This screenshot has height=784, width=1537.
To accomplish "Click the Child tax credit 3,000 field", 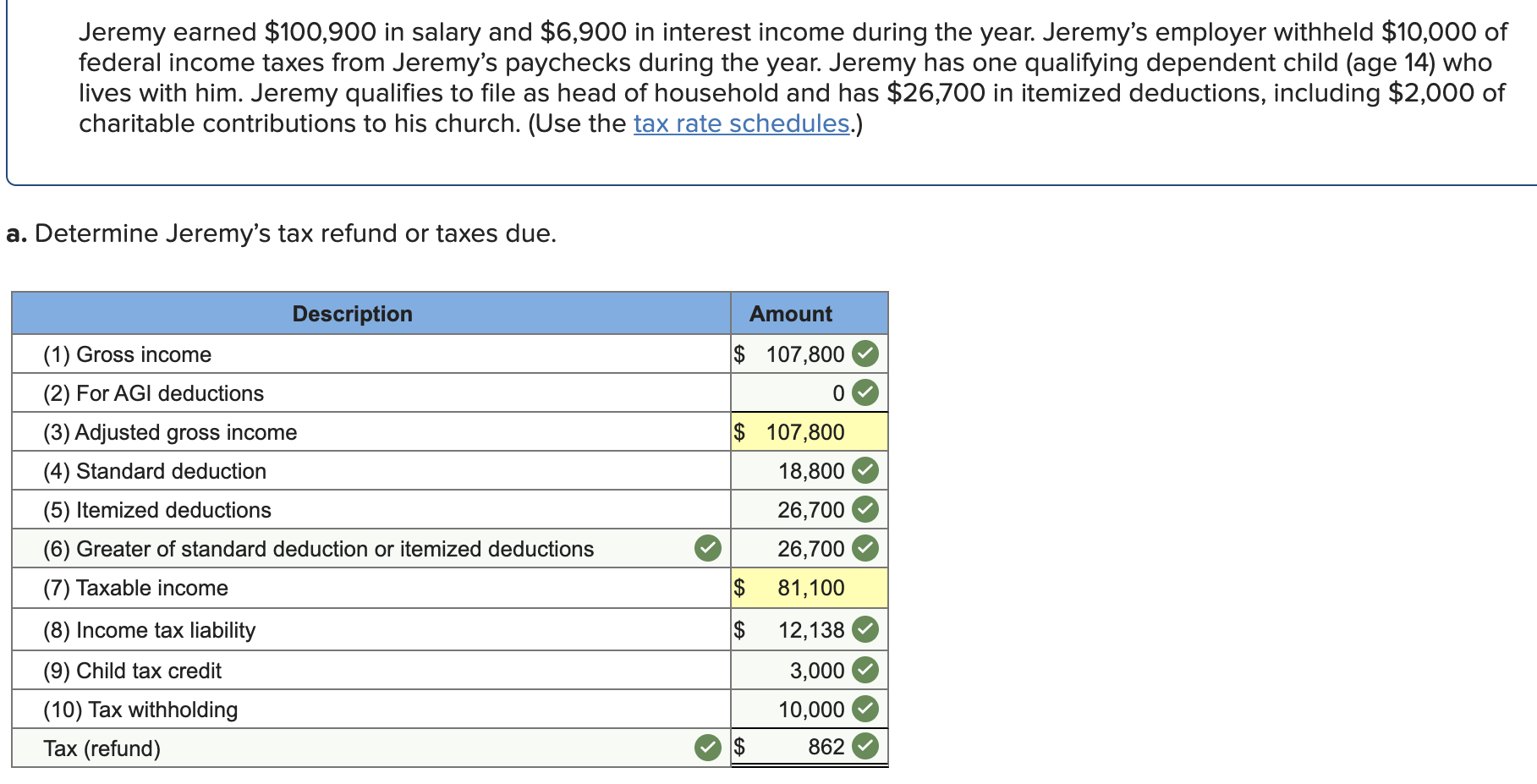I will (810, 670).
